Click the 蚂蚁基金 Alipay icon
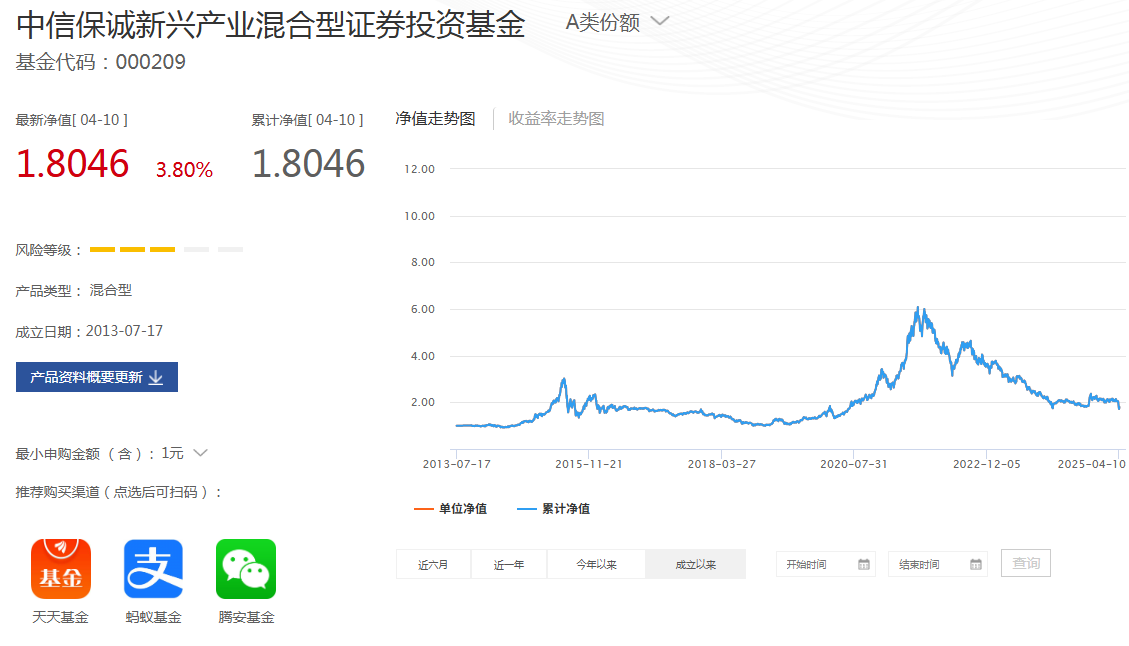Image resolution: width=1129 pixels, height=646 pixels. (x=153, y=568)
